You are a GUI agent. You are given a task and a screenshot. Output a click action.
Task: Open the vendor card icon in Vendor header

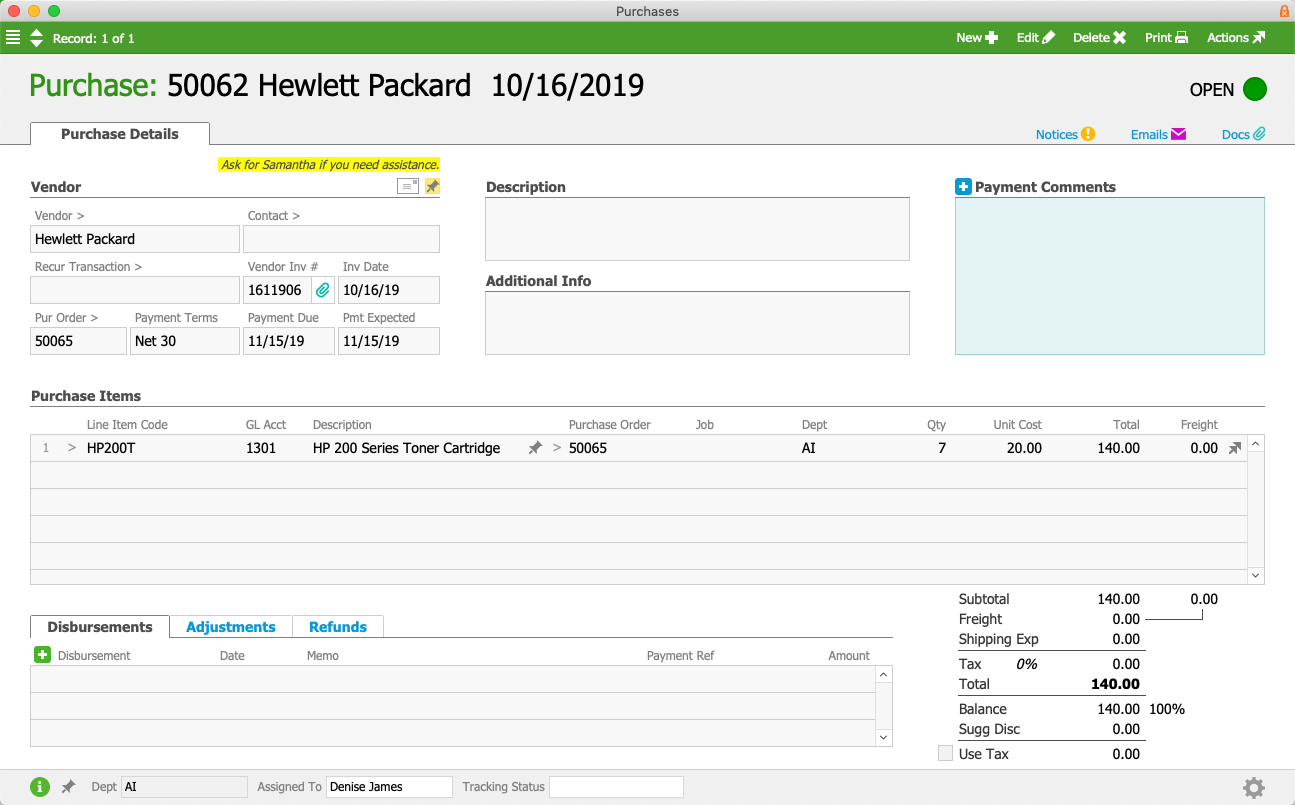[408, 186]
